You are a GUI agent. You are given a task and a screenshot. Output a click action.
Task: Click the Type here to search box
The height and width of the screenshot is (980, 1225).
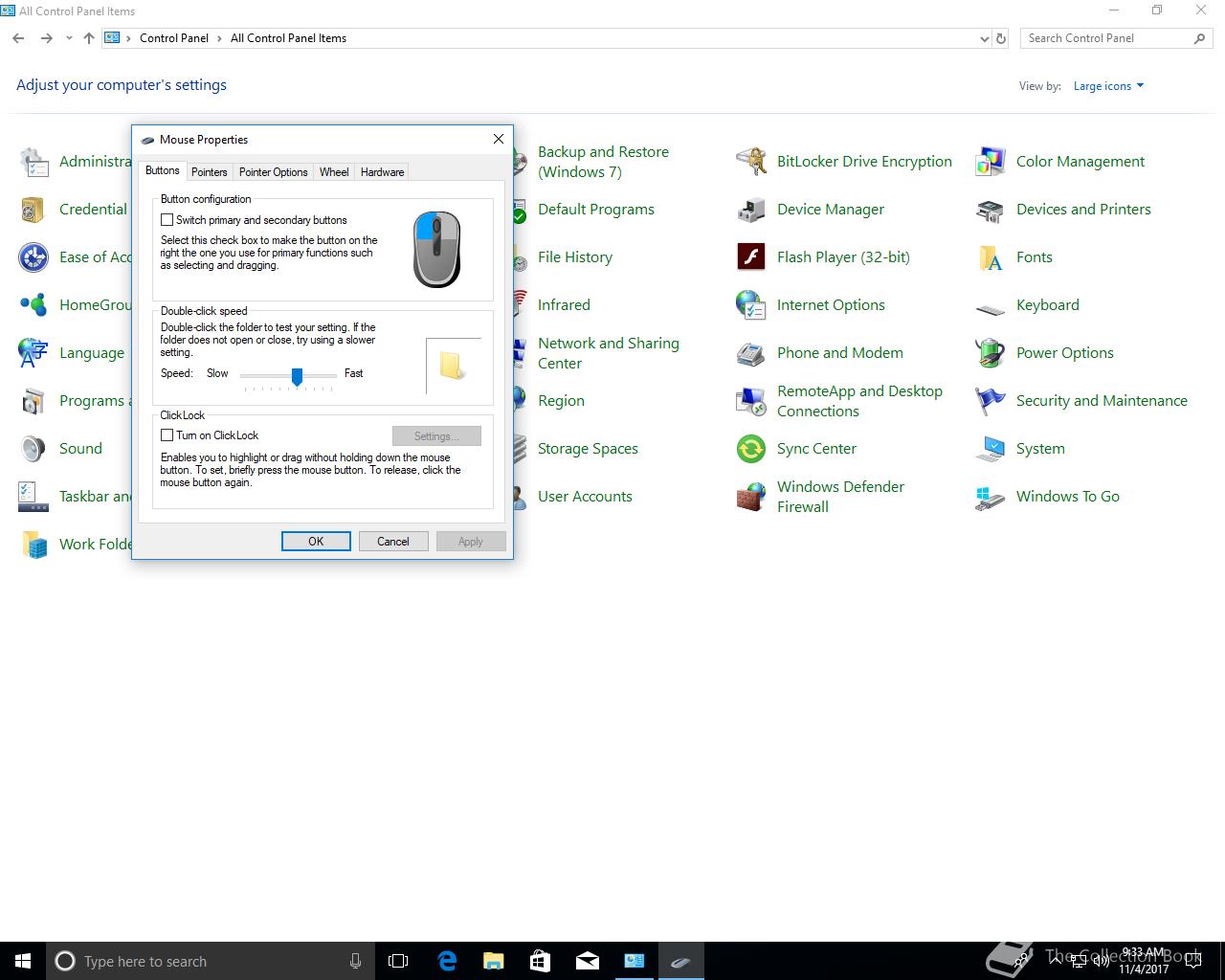click(211, 961)
